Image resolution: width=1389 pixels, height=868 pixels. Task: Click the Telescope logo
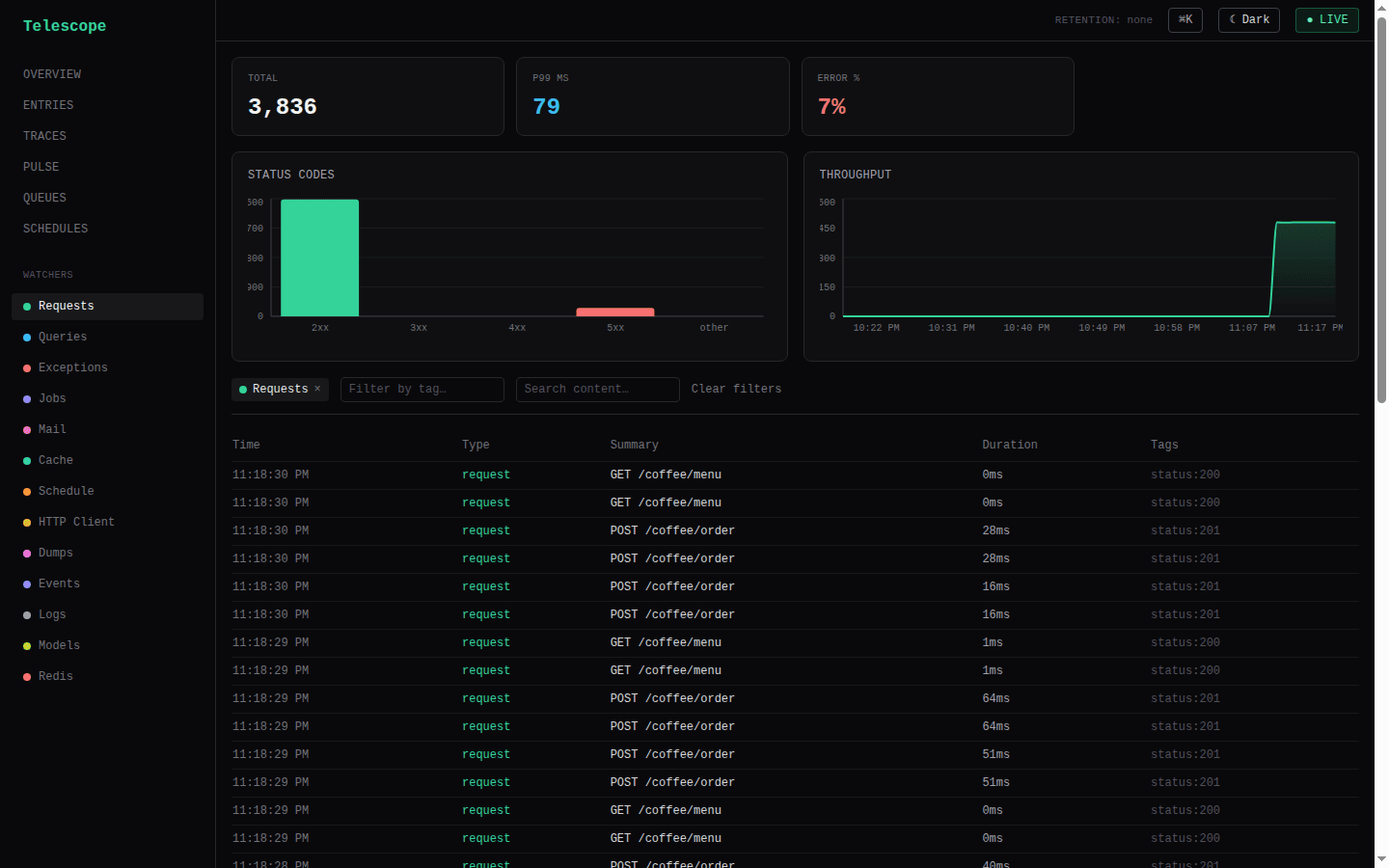(x=65, y=26)
